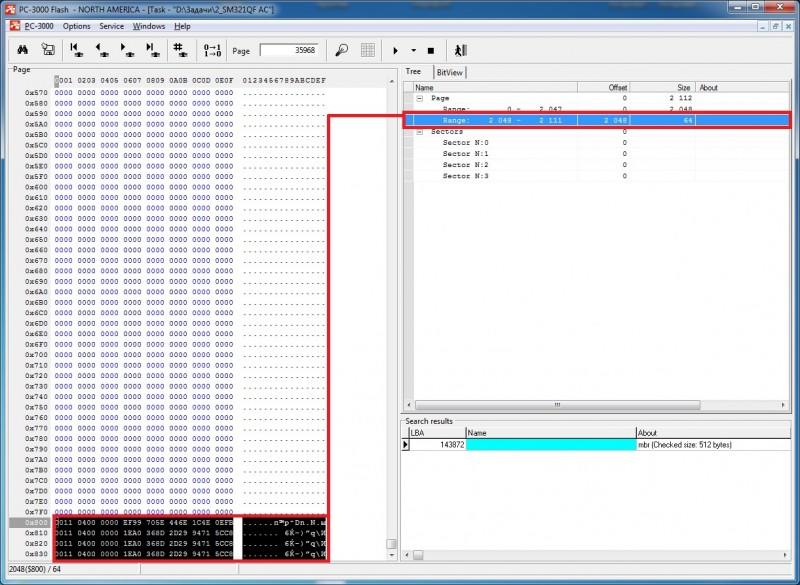Image resolution: width=800 pixels, height=585 pixels.
Task: Click the grid view icon in the toolbar
Action: pos(367,50)
